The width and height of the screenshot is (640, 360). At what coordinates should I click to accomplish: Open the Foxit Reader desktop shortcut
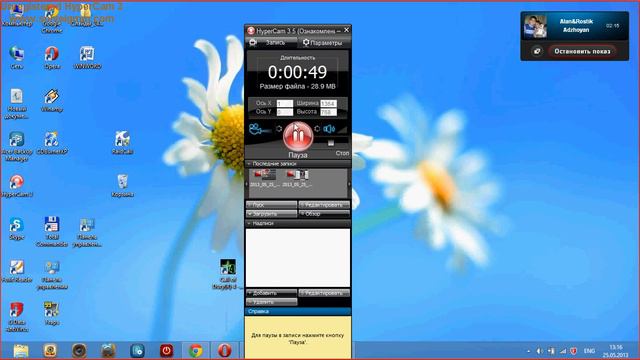click(17, 271)
